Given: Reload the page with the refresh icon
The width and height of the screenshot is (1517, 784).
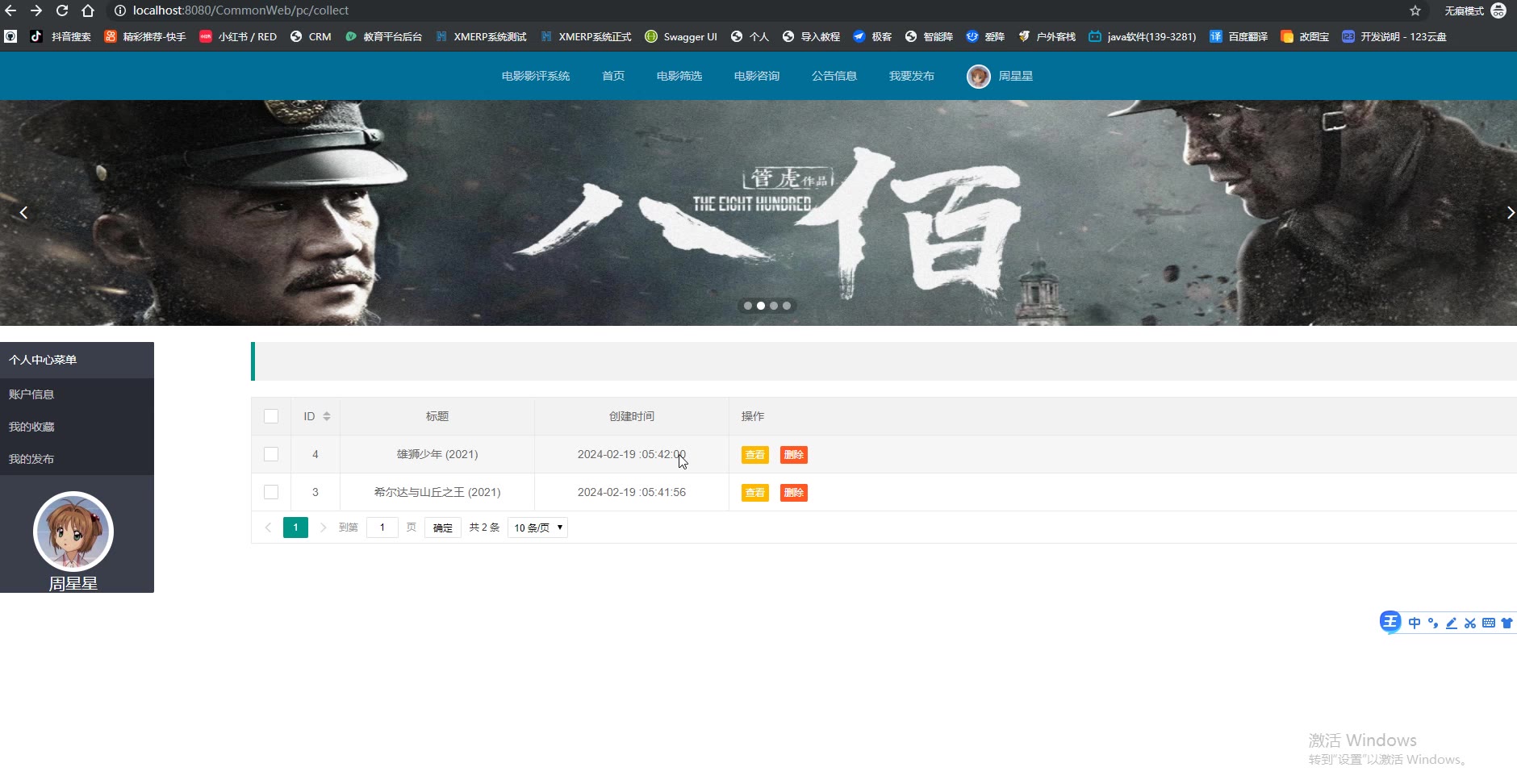Looking at the screenshot, I should tap(62, 10).
